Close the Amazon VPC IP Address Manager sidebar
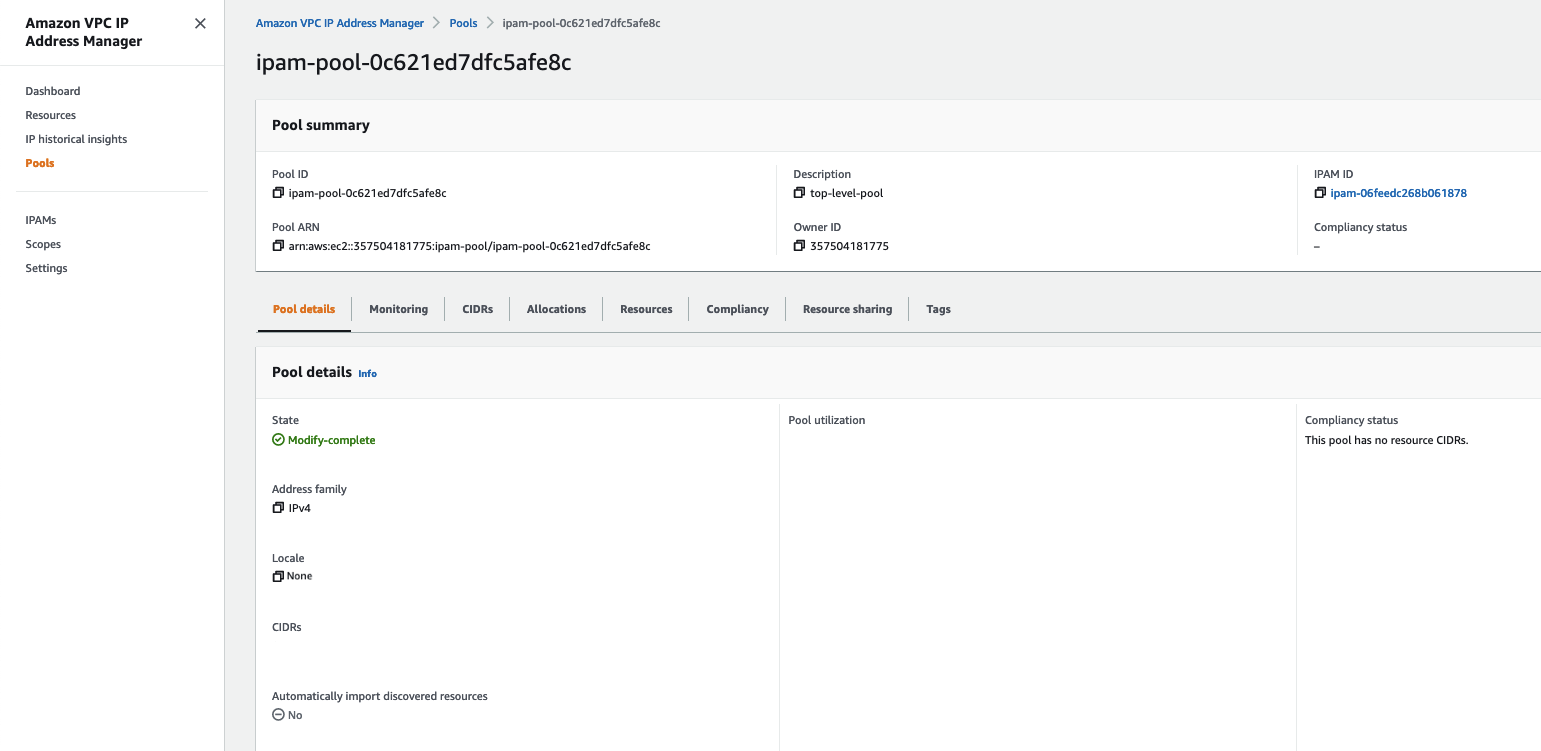 click(x=200, y=22)
